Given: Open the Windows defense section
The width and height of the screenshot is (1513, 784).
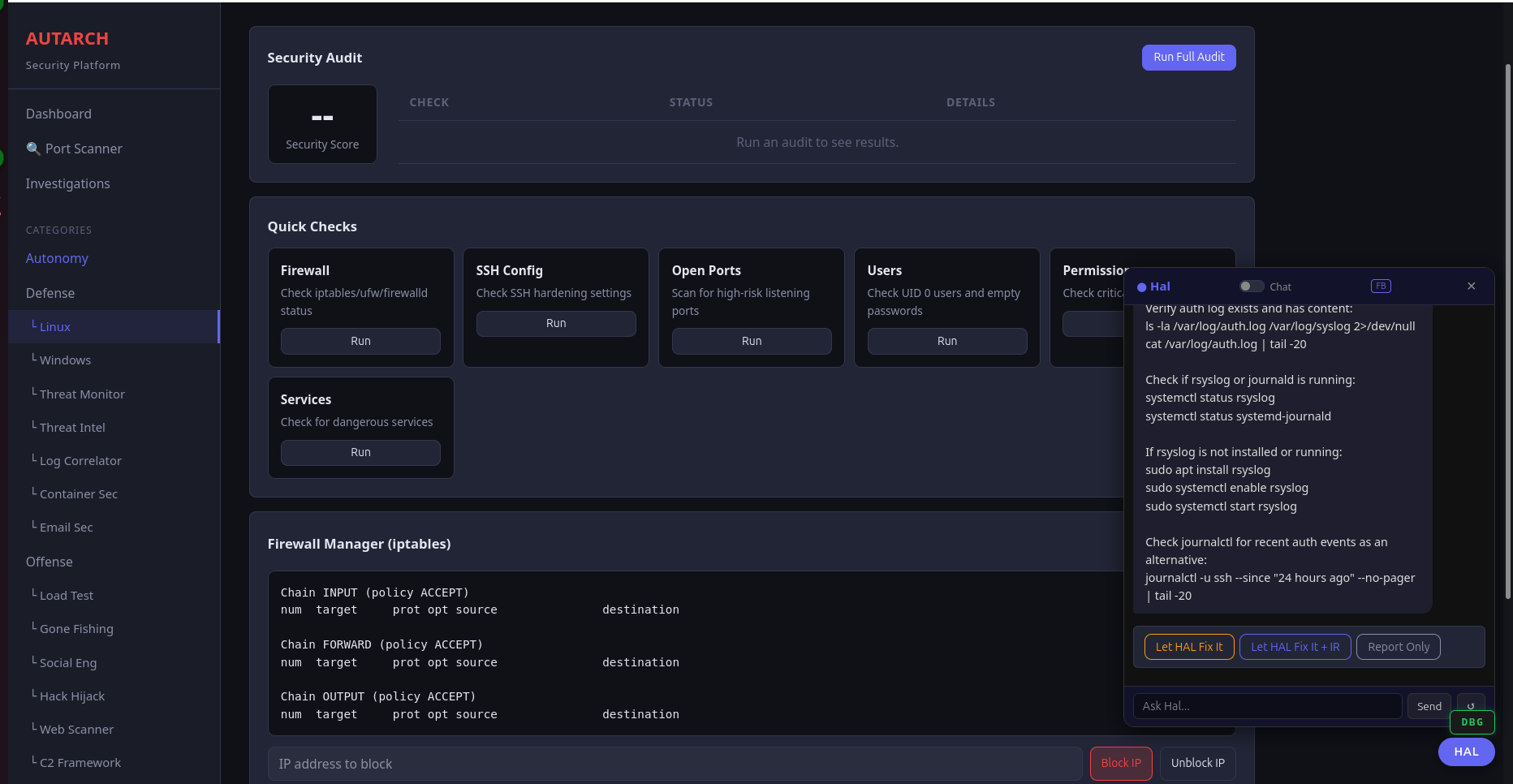Looking at the screenshot, I should (65, 360).
